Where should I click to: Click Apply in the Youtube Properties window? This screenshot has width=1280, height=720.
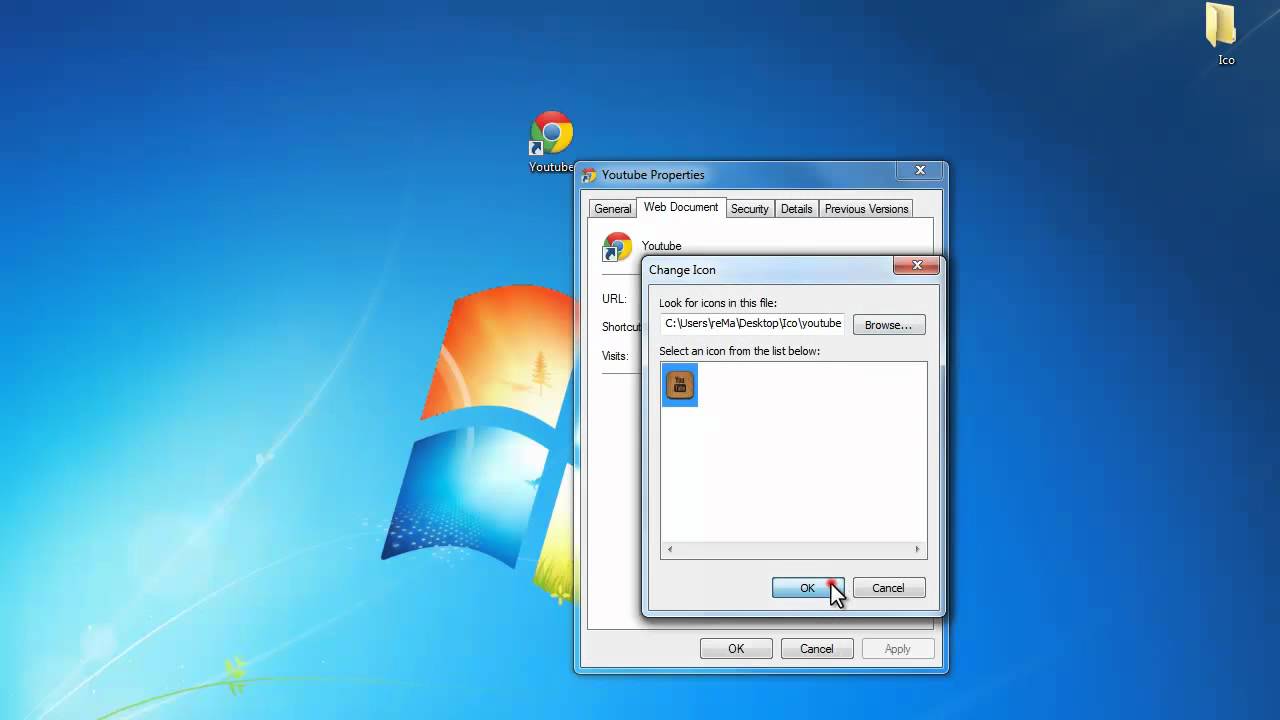coord(896,648)
